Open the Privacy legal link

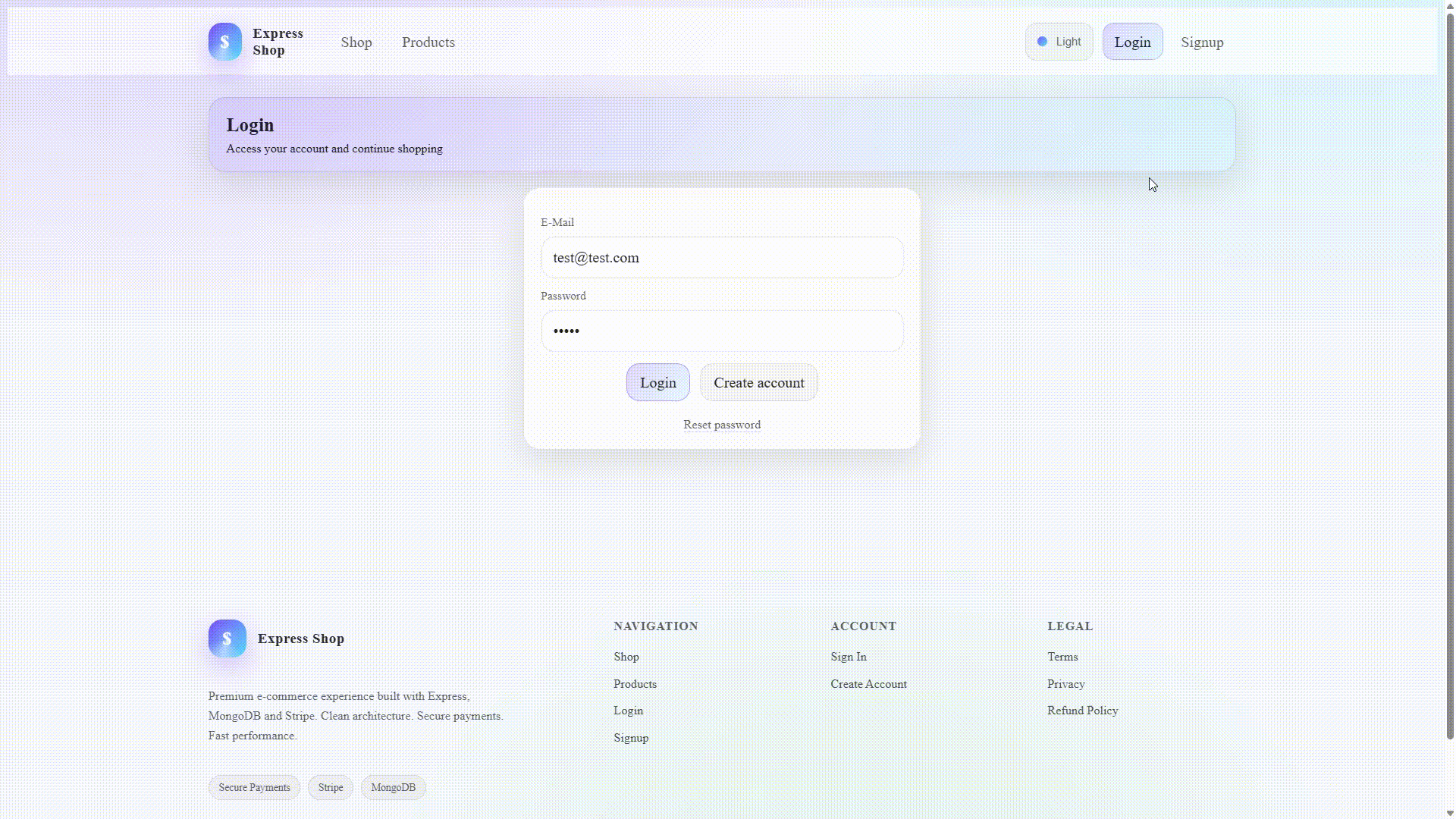(x=1065, y=684)
